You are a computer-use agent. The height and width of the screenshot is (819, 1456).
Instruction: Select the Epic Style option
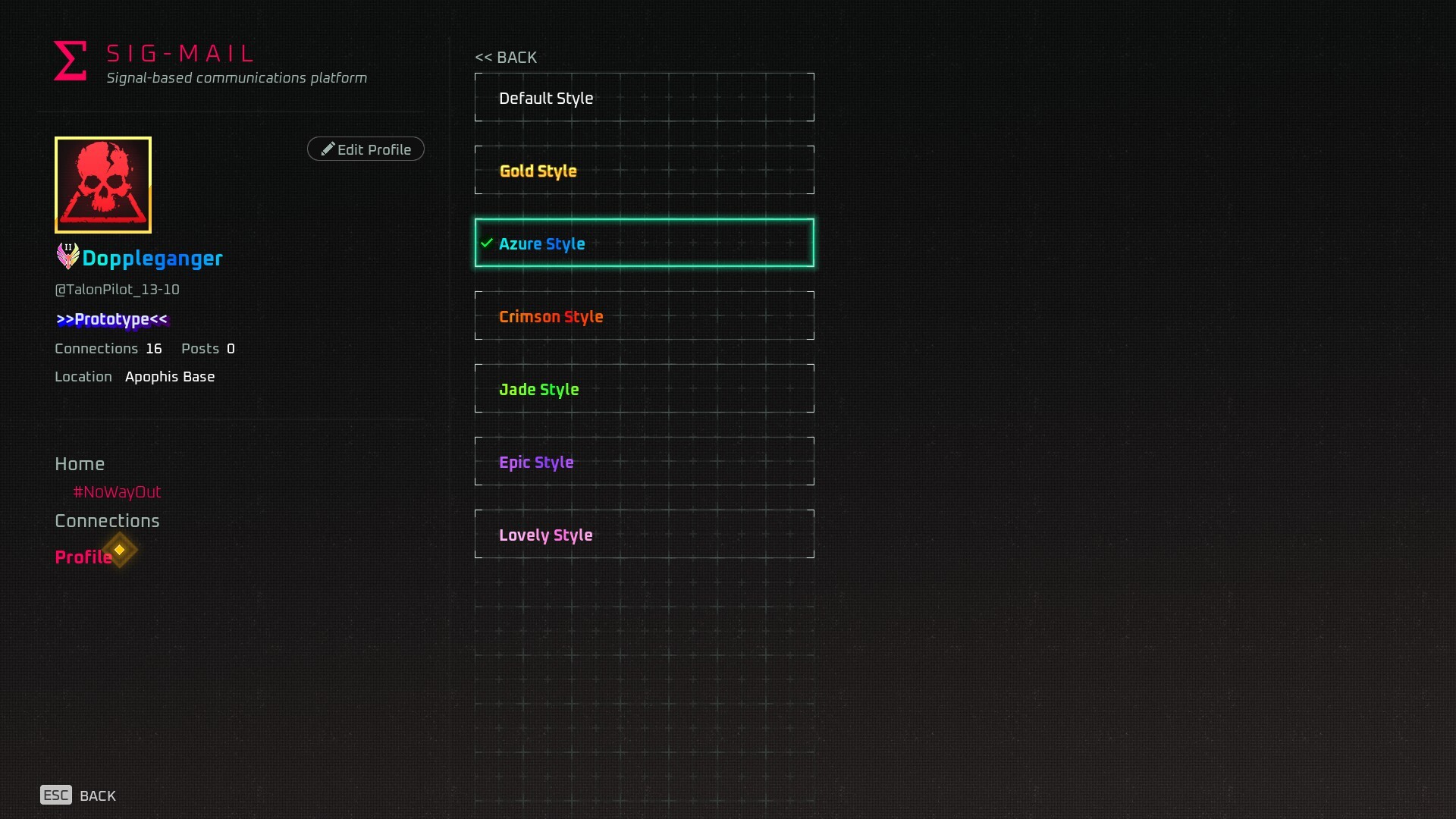[643, 461]
